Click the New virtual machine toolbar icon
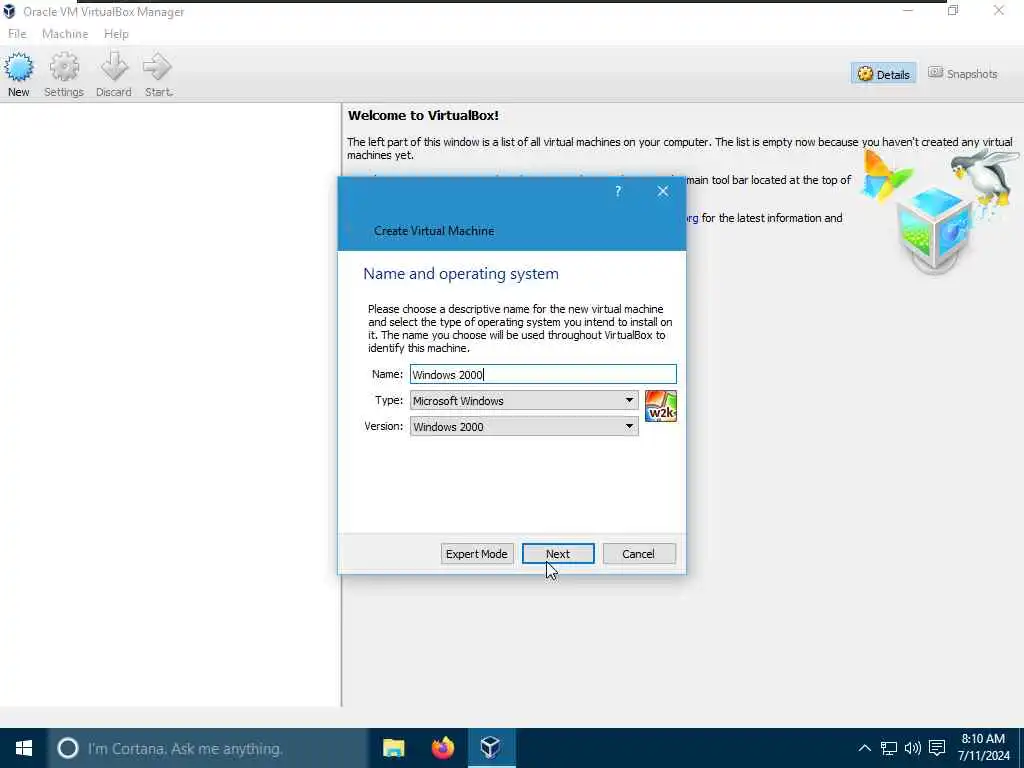Screen dimensions: 1024x768 click(x=19, y=74)
